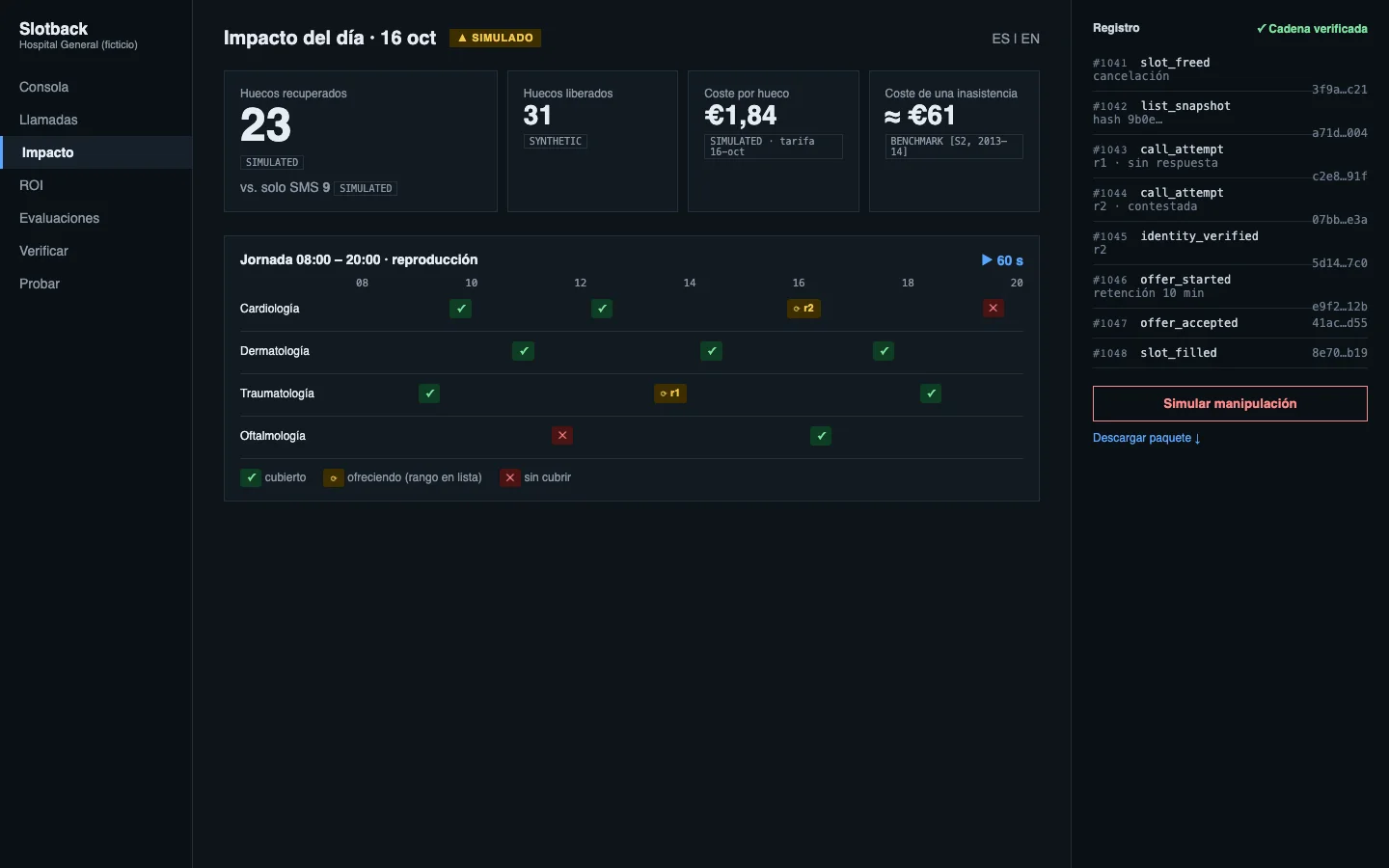Image resolution: width=1389 pixels, height=868 pixels.
Task: Select log entry #1047 offer_accepted
Action: click(x=1230, y=323)
